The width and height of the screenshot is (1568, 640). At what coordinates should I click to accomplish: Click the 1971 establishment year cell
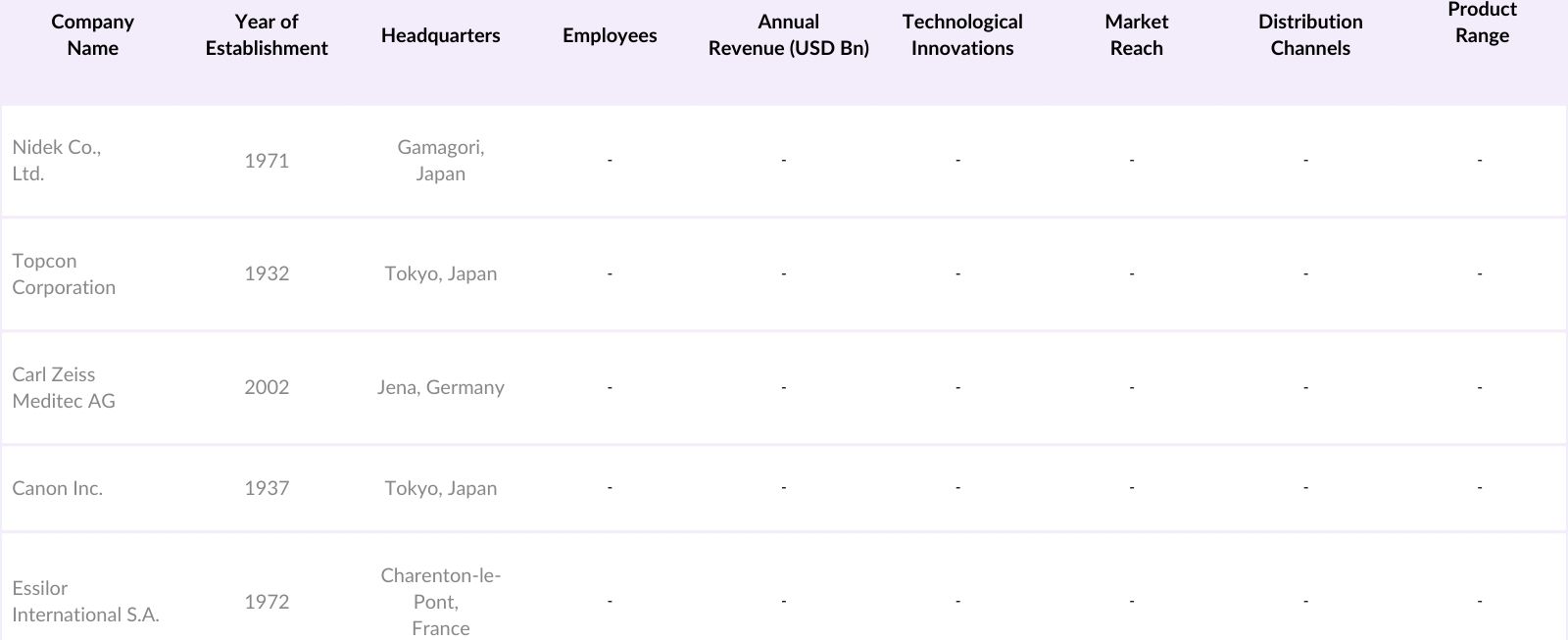[x=267, y=161]
